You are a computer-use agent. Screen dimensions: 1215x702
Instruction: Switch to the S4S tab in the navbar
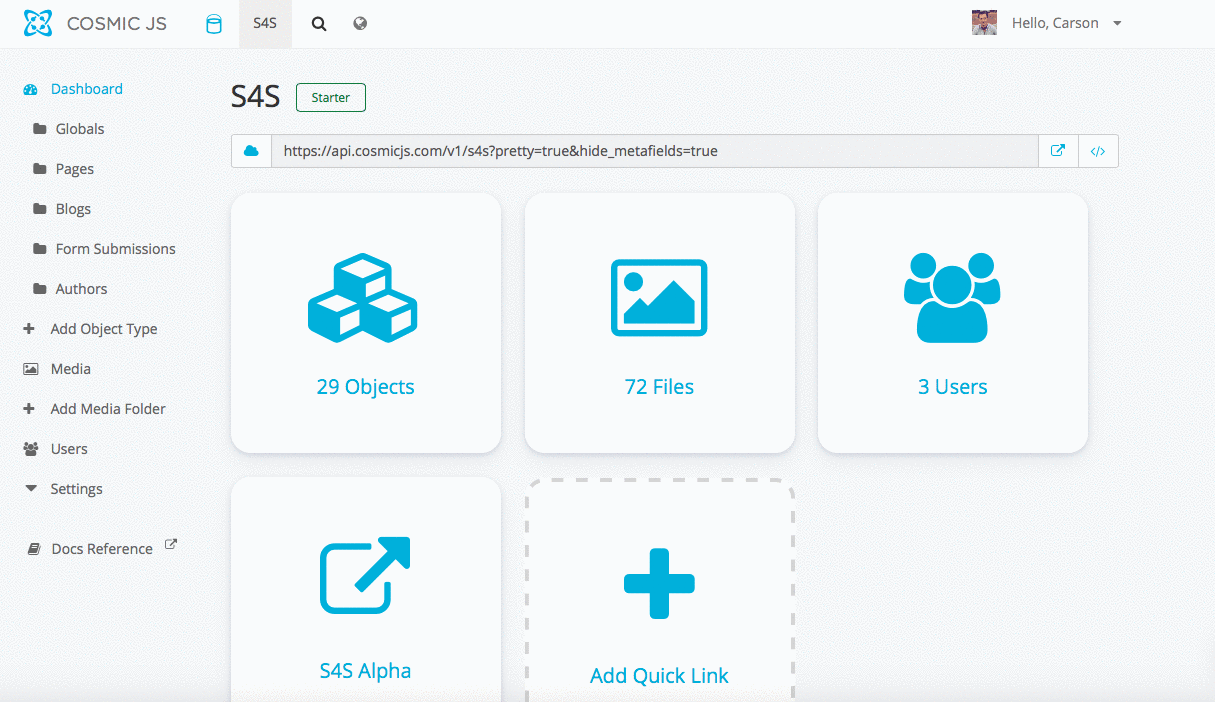[x=265, y=23]
